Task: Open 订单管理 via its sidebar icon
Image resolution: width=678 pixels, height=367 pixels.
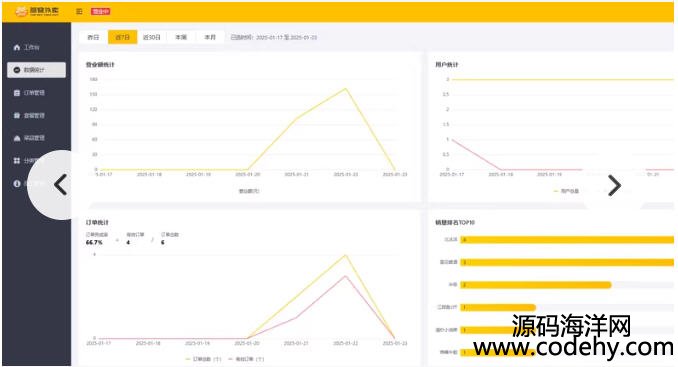Action: pos(17,93)
